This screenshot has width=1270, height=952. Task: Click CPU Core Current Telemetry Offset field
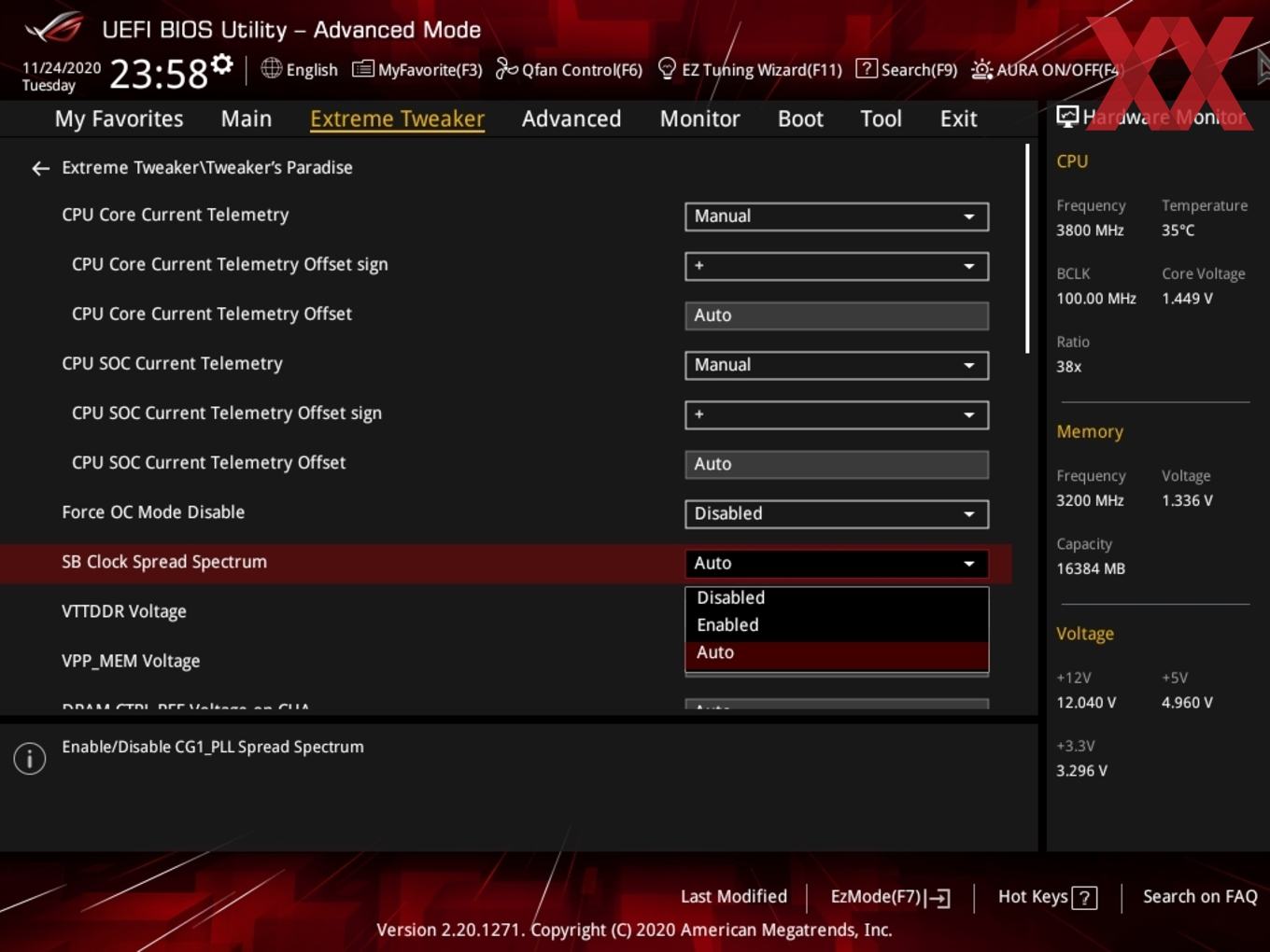coord(837,315)
